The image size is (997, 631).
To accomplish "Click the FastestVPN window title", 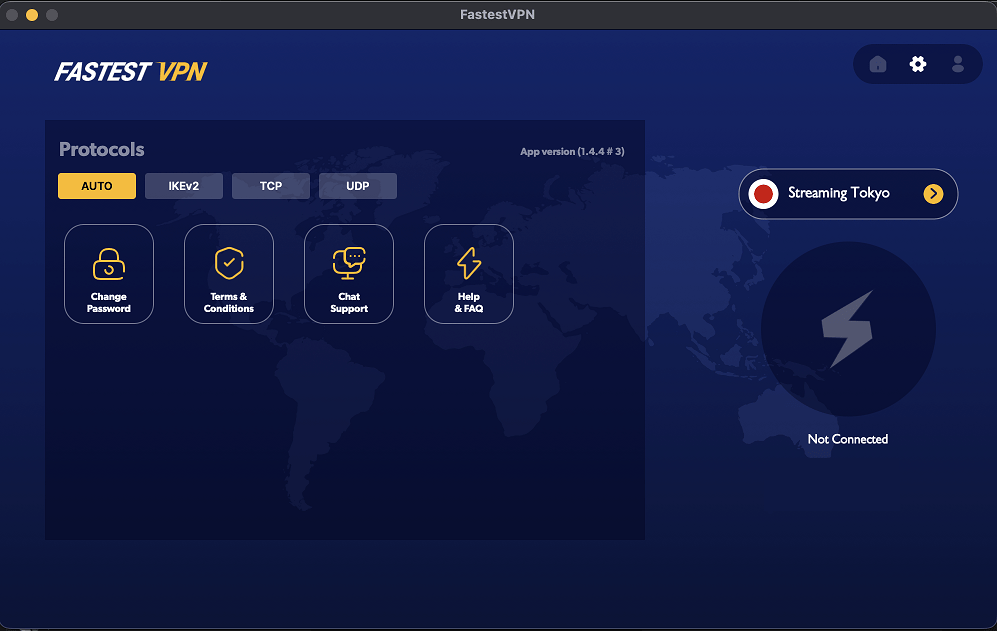I will (x=497, y=15).
